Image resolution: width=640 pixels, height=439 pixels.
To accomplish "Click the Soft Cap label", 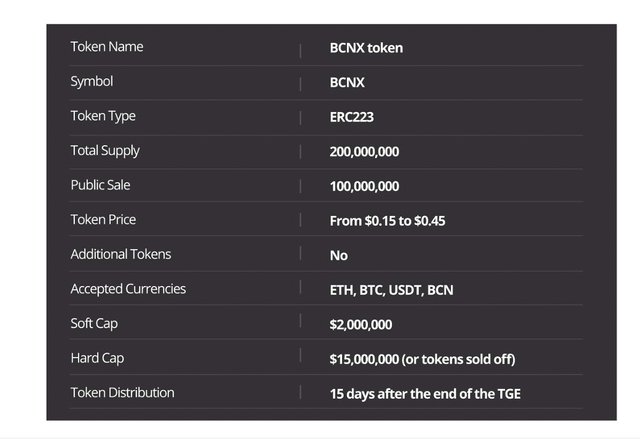I will point(94,324).
